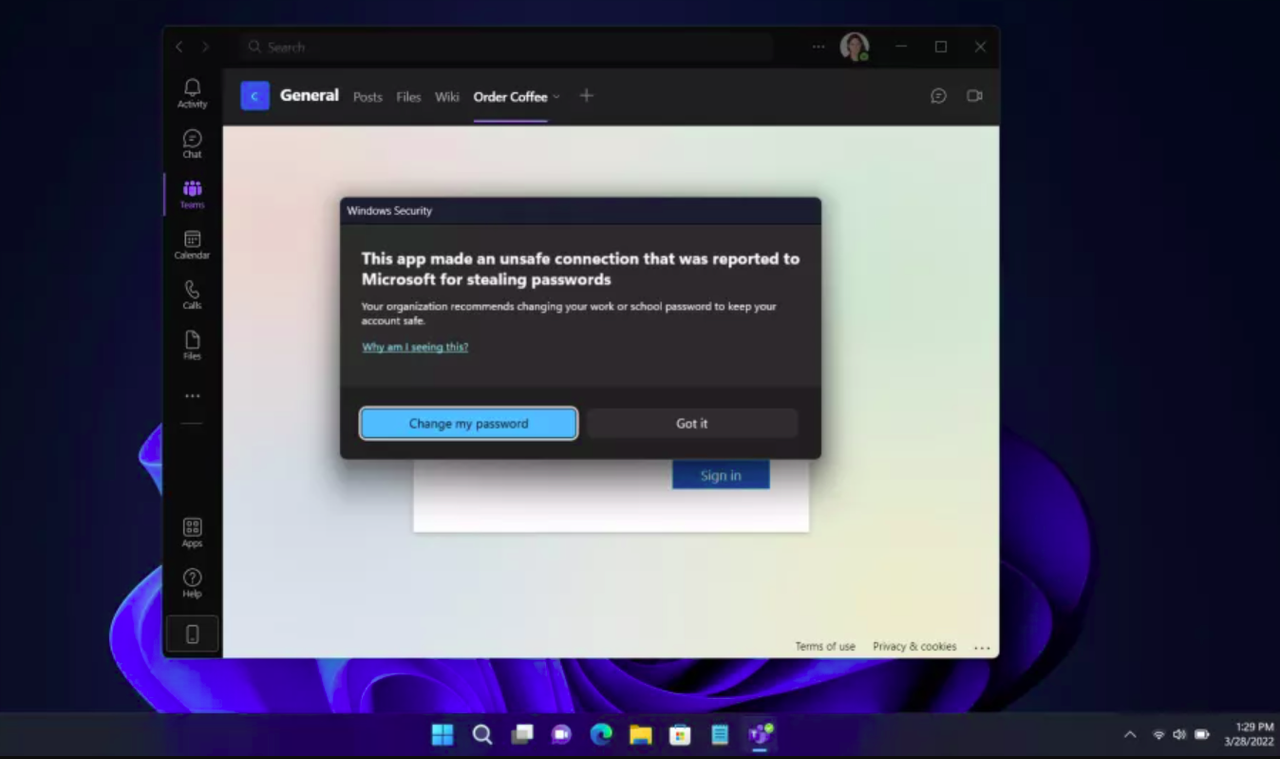Open Files in the Teams sidebar
This screenshot has height=759, width=1280.
point(192,346)
